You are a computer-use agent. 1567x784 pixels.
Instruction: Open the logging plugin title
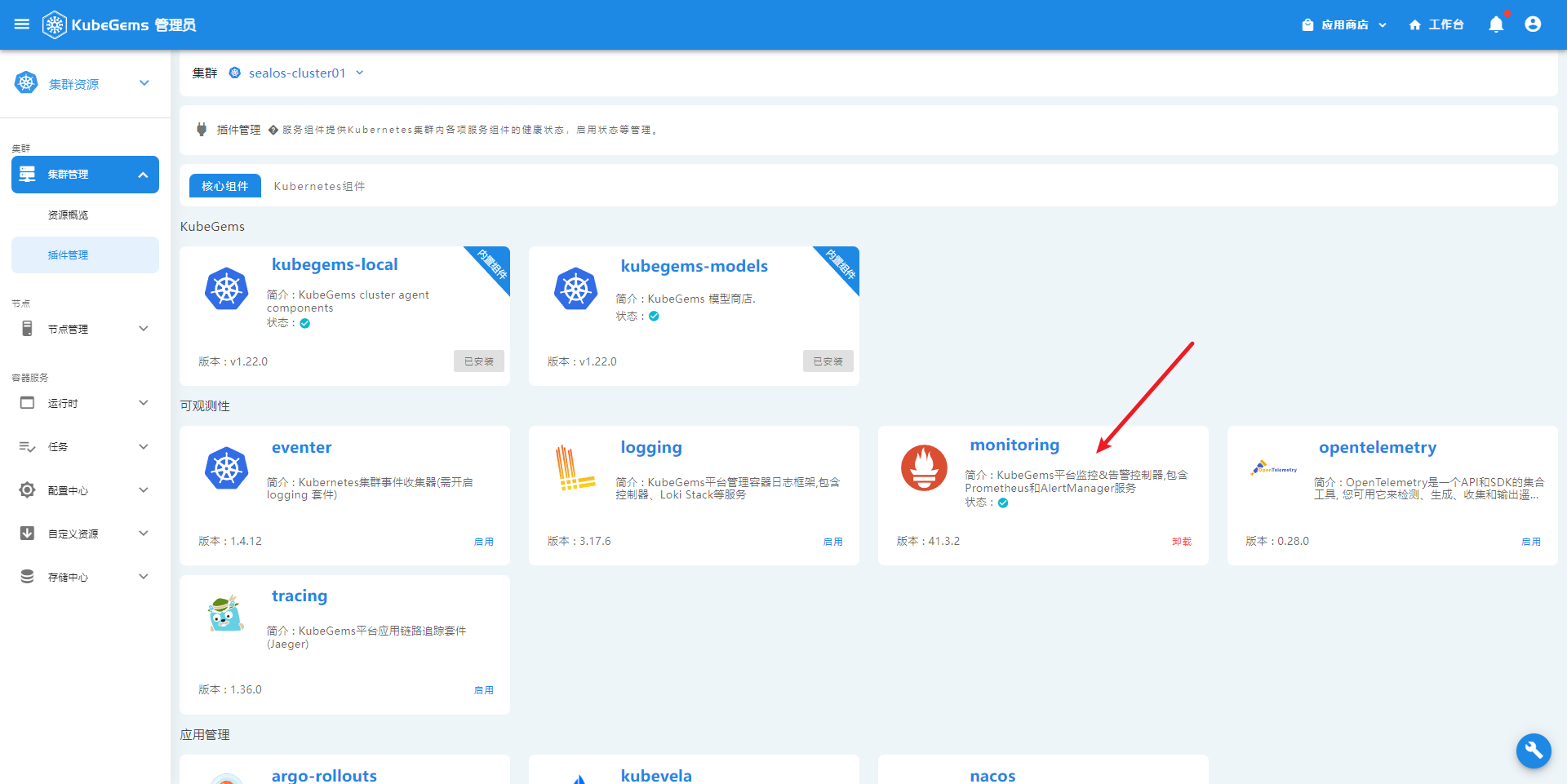pyautogui.click(x=651, y=447)
